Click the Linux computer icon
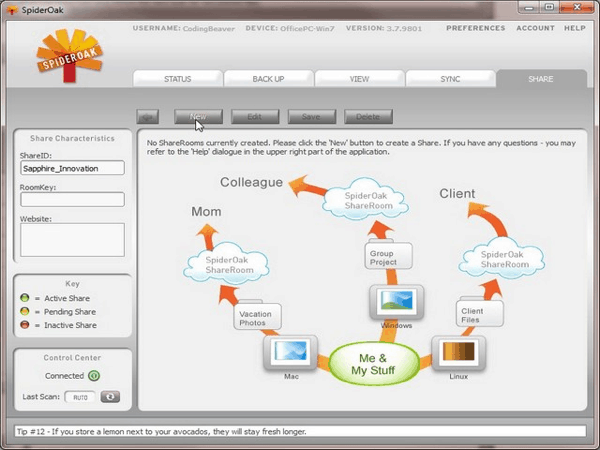This screenshot has width=600, height=450. [x=457, y=352]
